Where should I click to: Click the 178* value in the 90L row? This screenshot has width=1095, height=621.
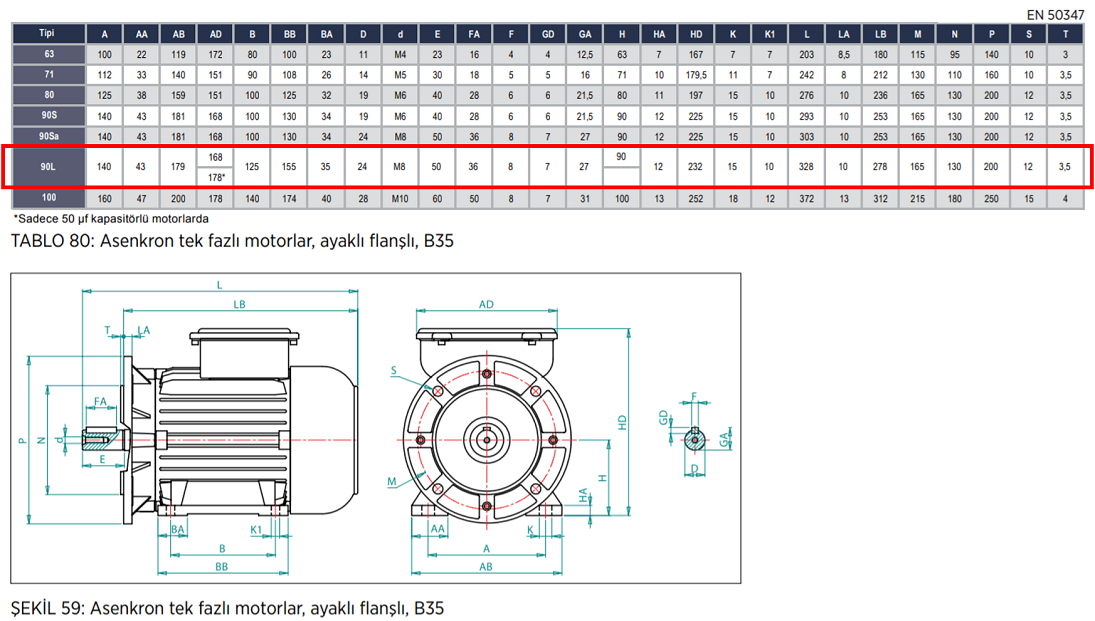(216, 177)
